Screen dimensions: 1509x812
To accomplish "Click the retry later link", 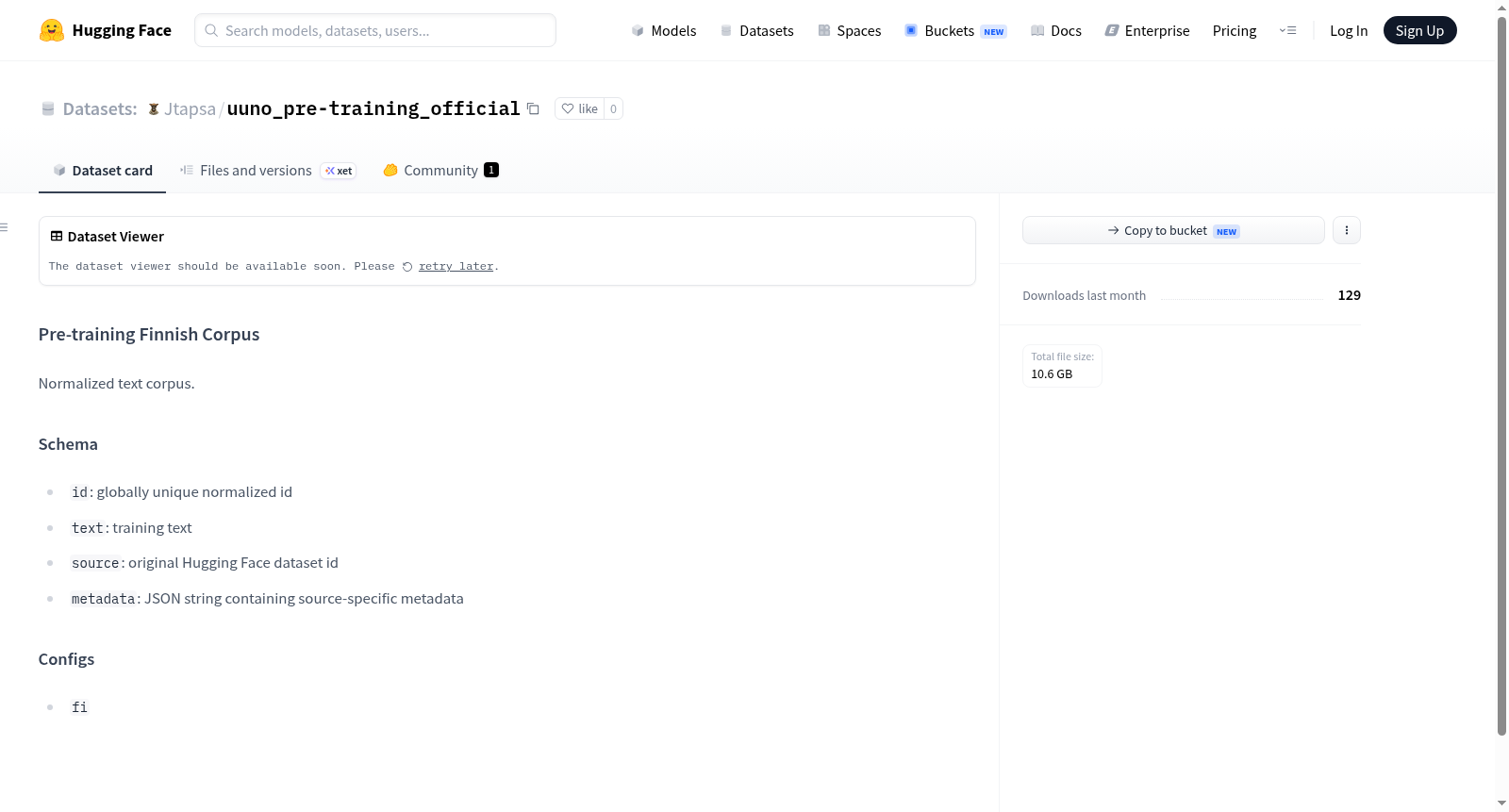I will [456, 267].
